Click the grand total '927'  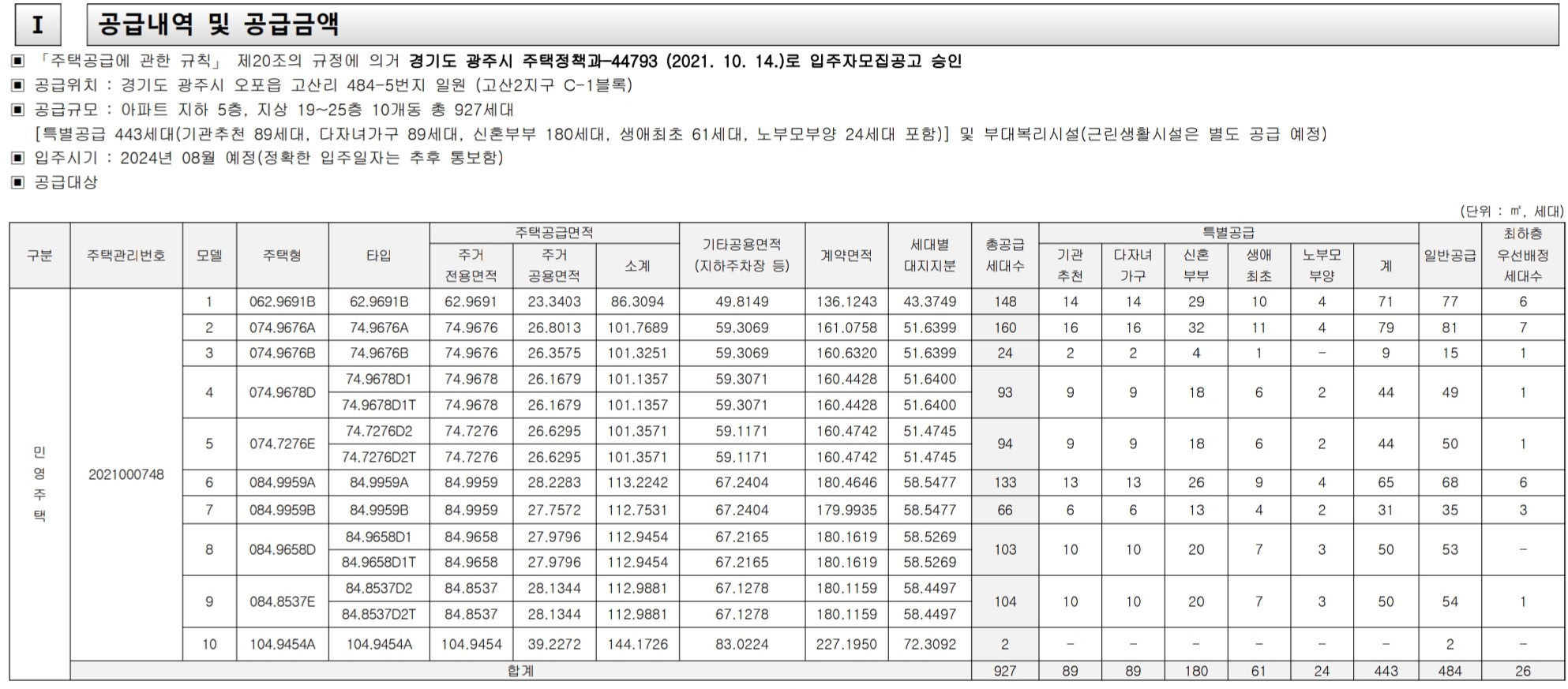coord(1005,671)
